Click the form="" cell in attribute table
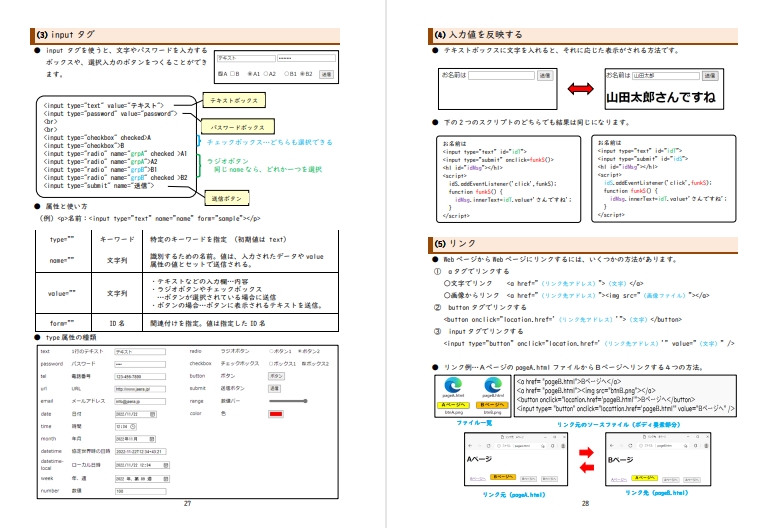The height and width of the screenshot is (528, 765). click(x=62, y=323)
